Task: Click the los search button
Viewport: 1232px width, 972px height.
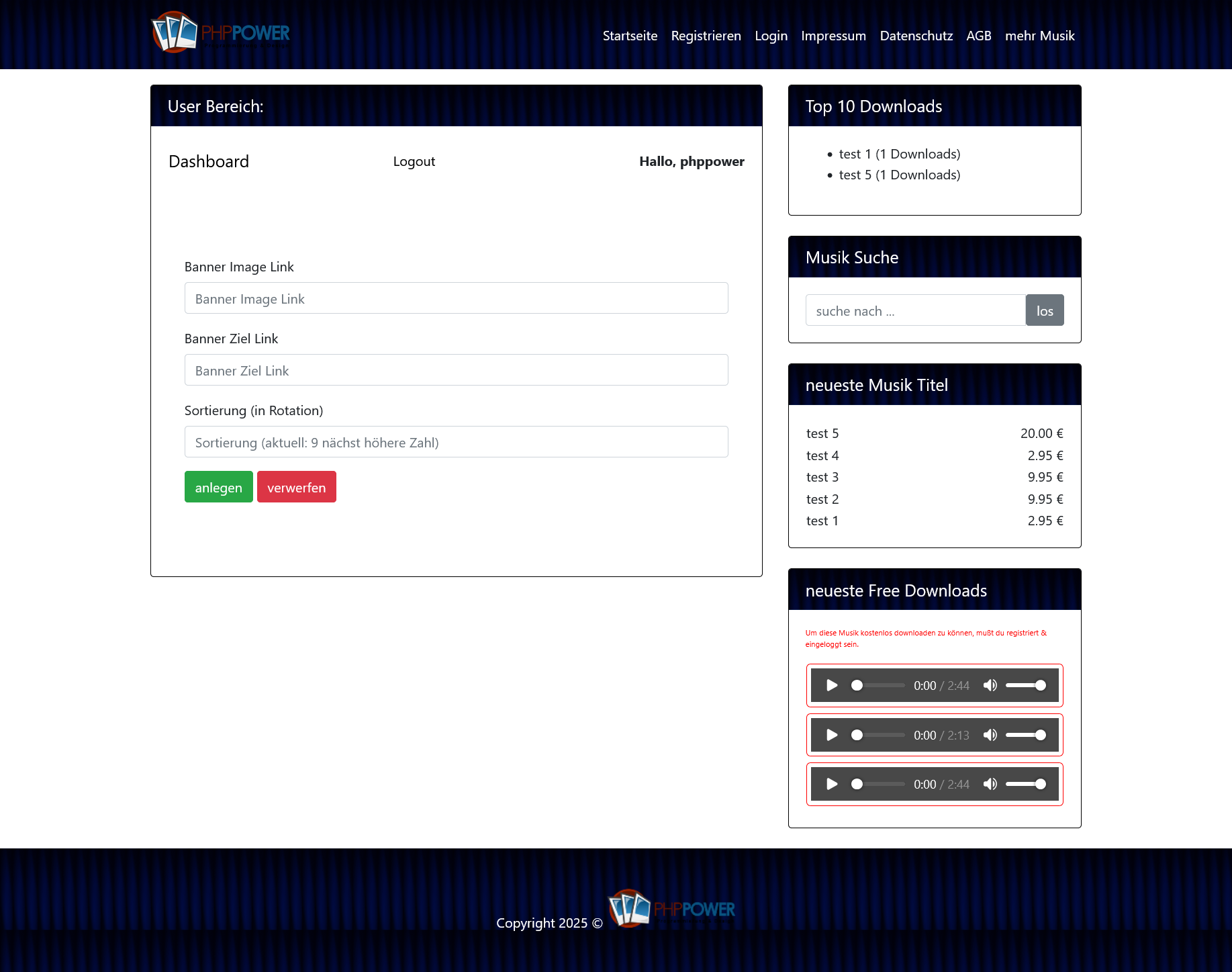Action: pyautogui.click(x=1044, y=310)
